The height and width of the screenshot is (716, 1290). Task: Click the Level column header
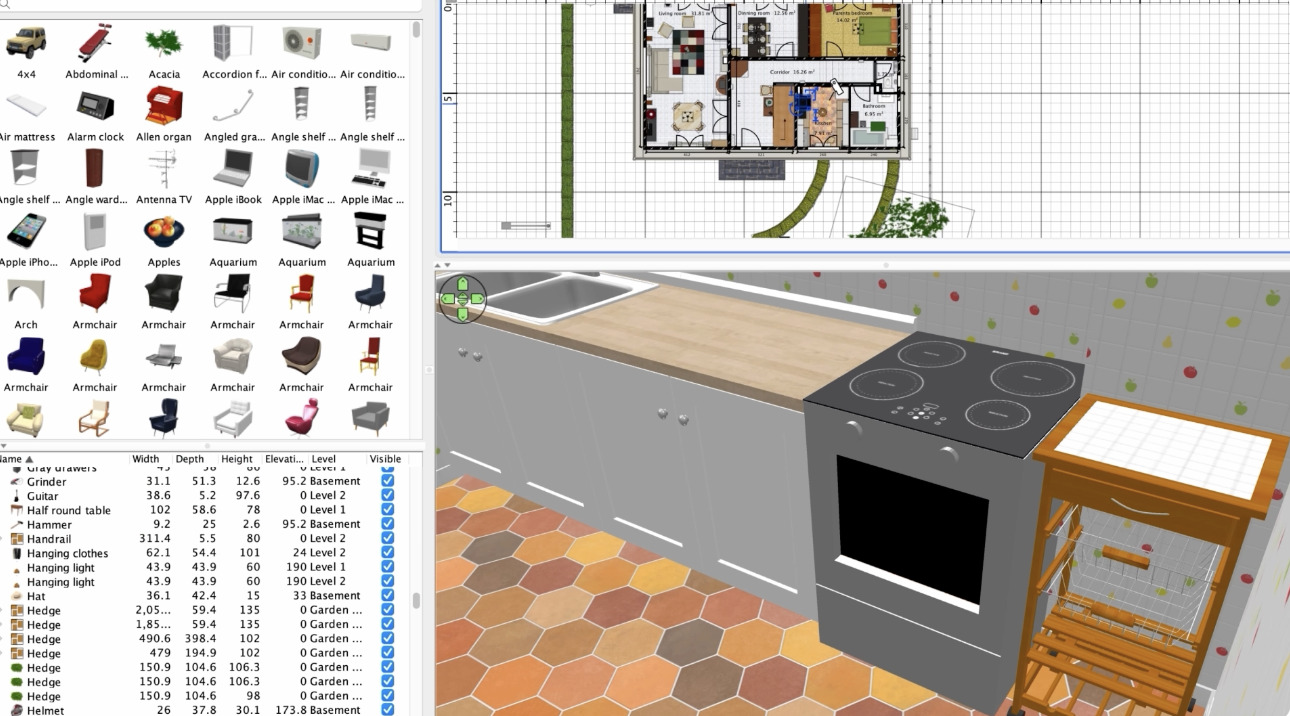tap(324, 459)
